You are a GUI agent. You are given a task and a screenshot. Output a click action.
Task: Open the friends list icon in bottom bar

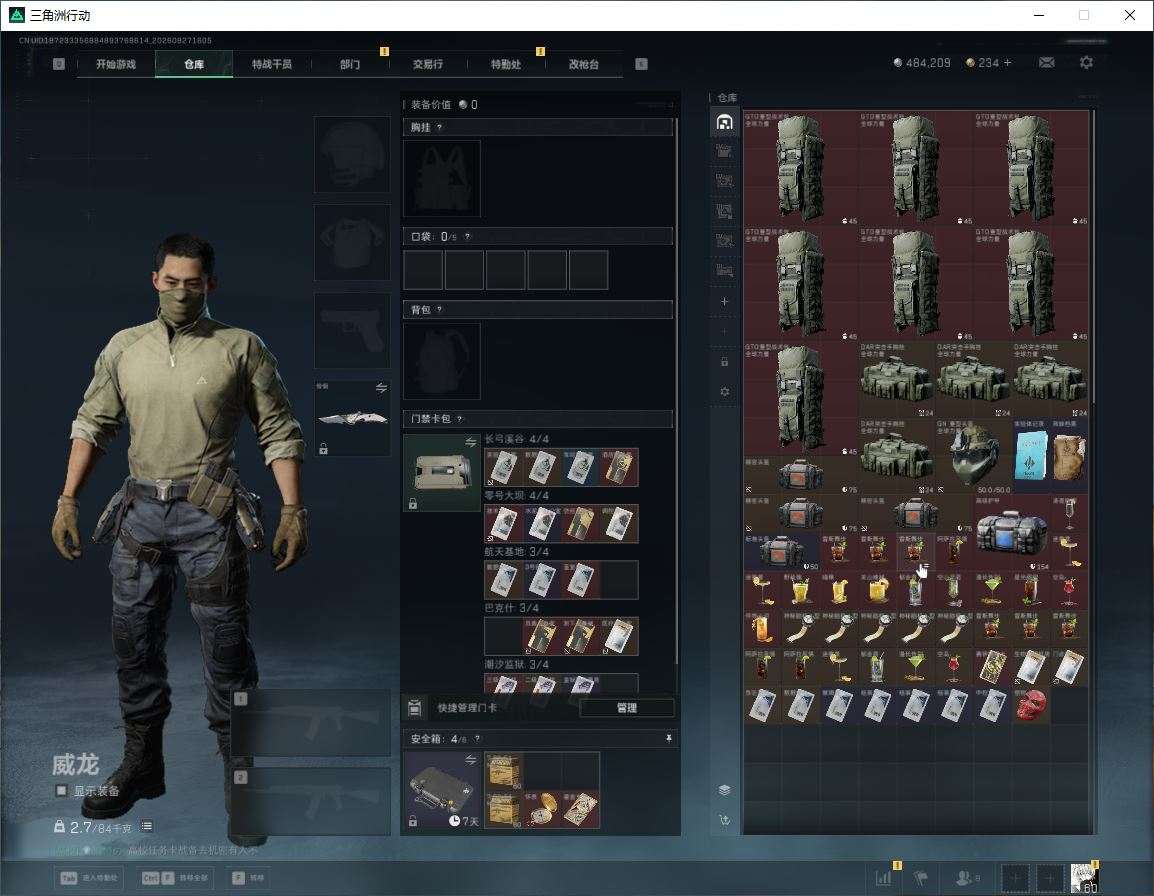(966, 878)
